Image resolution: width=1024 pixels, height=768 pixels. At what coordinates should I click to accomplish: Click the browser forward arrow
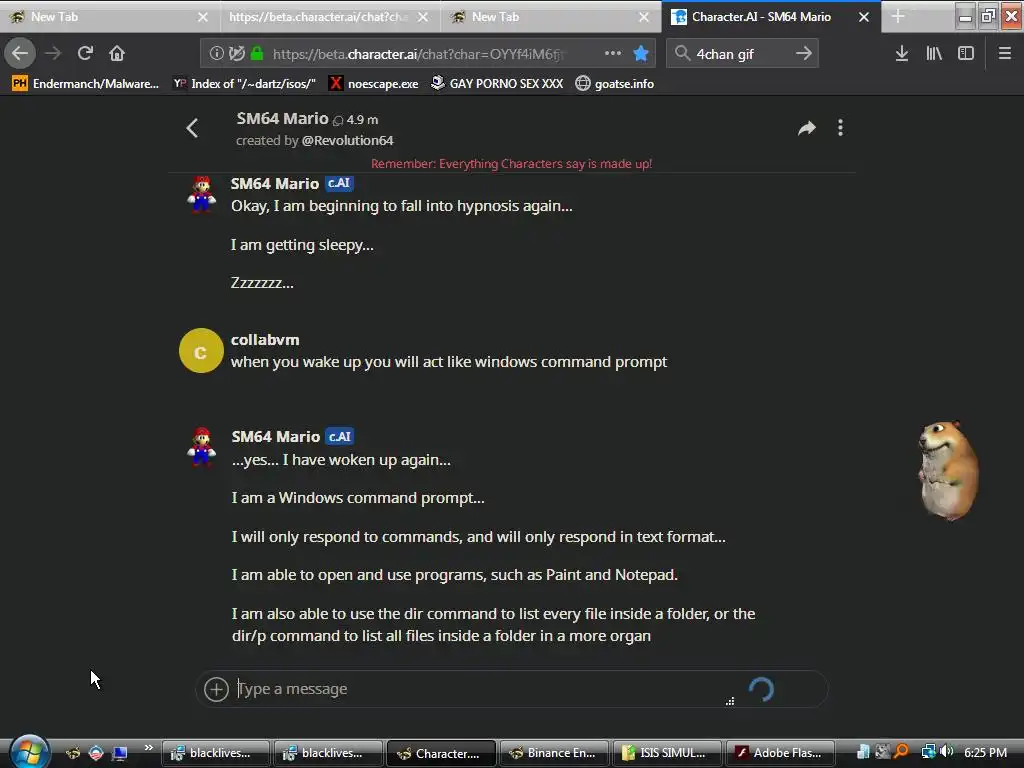coord(54,53)
